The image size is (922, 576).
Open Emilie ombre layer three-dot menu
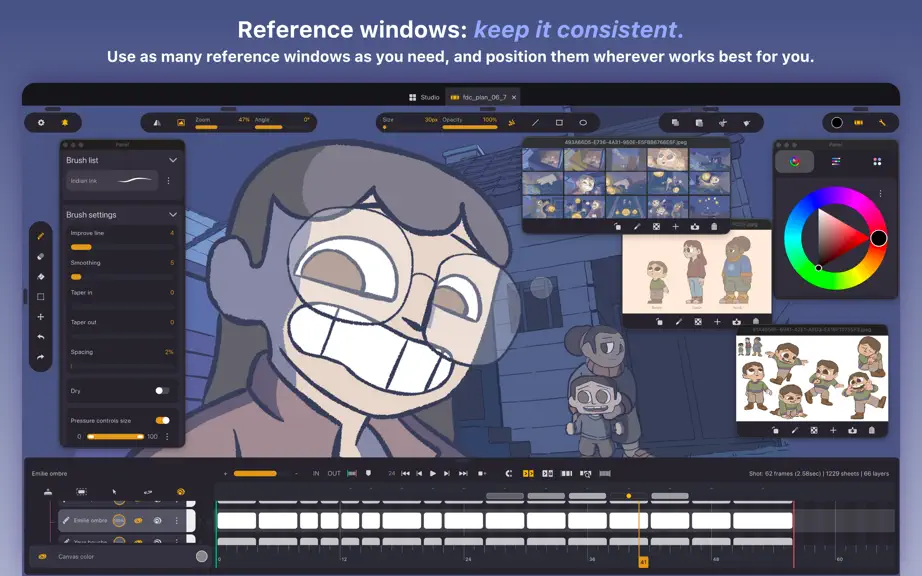click(x=176, y=521)
